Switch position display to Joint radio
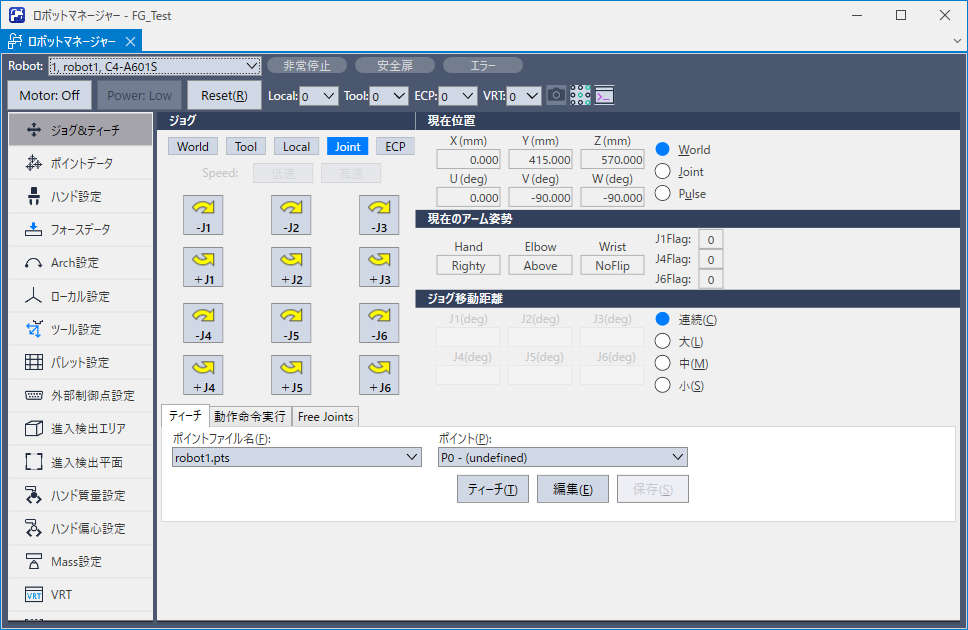Viewport: 968px width, 630px height. coord(661,172)
